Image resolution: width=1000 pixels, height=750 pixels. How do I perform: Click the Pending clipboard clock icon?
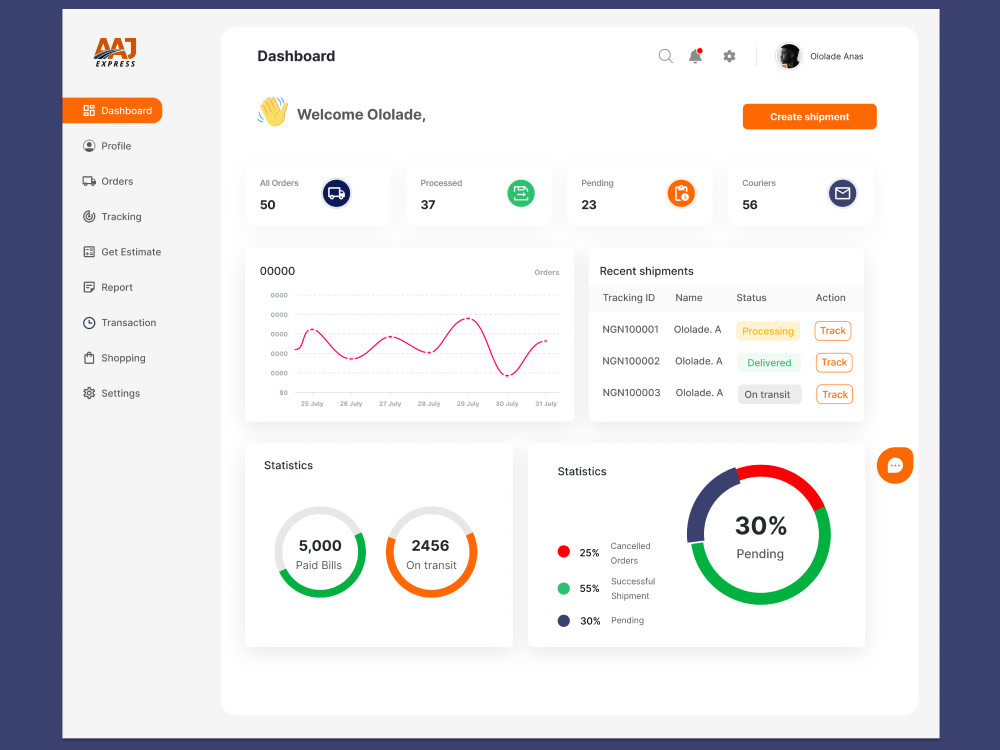click(x=681, y=193)
